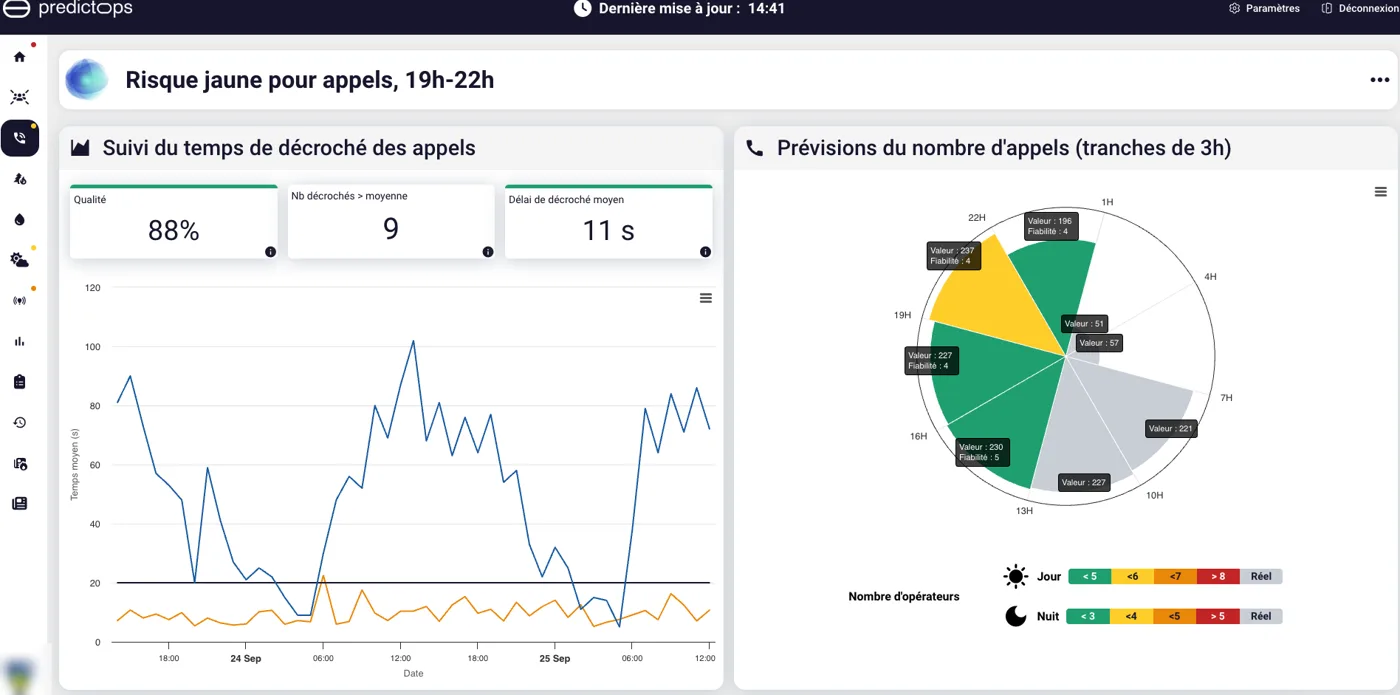Click the '25 Sep' date axis label
The height and width of the screenshot is (695, 1400).
click(554, 659)
